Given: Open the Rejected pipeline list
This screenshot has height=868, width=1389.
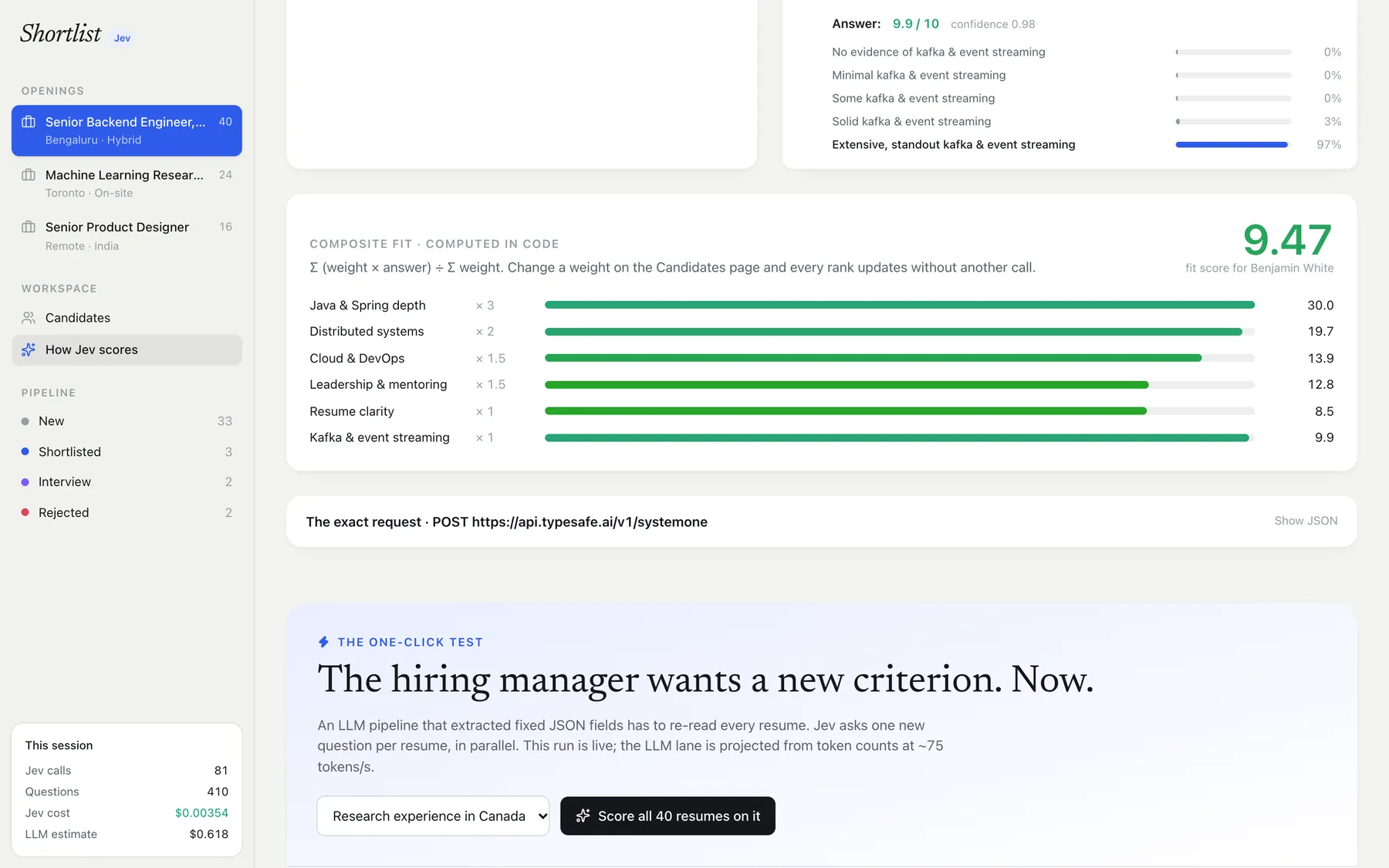Looking at the screenshot, I should [x=127, y=512].
